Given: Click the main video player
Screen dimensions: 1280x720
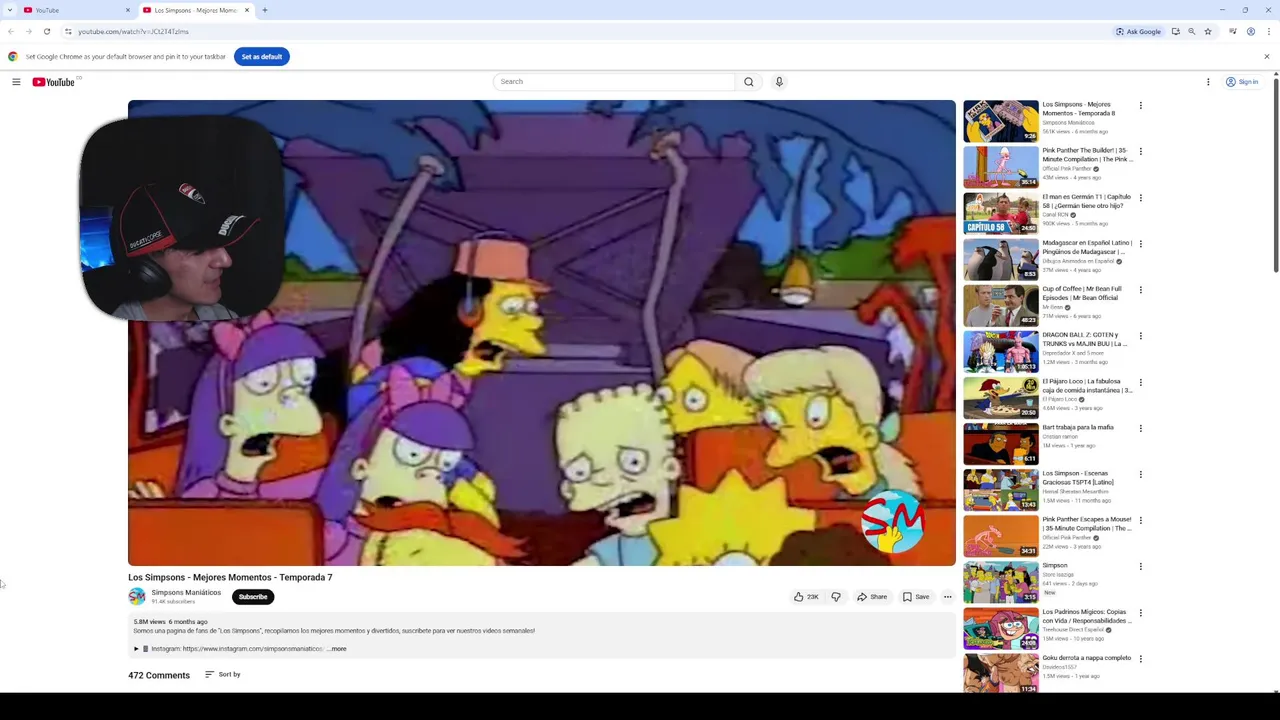Looking at the screenshot, I should 542,333.
